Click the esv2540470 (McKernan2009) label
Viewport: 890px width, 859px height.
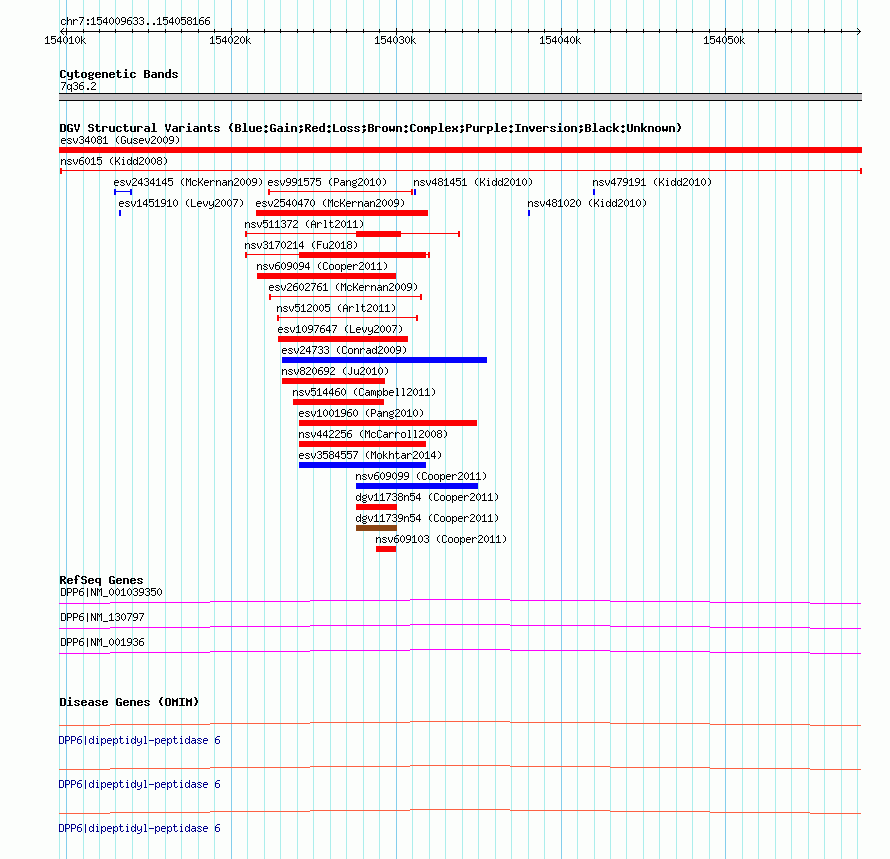330,203
